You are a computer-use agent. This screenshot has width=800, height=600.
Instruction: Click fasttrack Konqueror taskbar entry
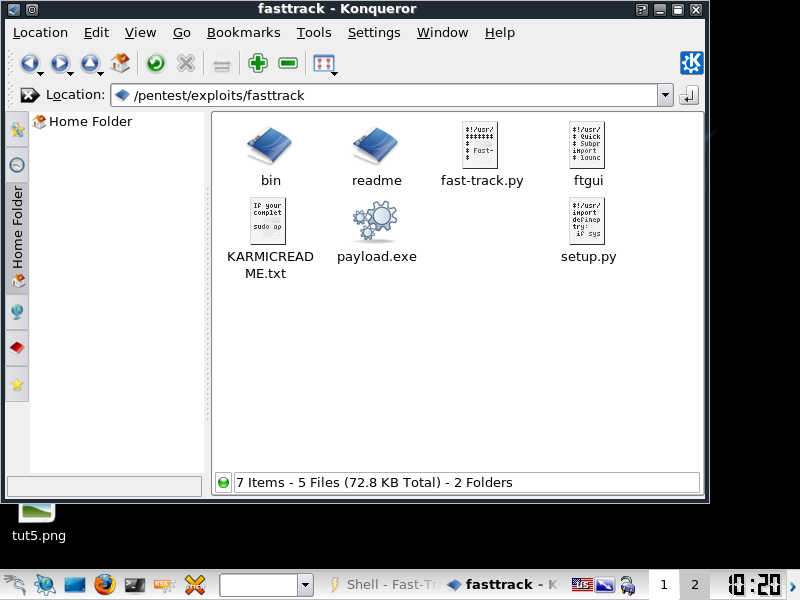[503, 585]
